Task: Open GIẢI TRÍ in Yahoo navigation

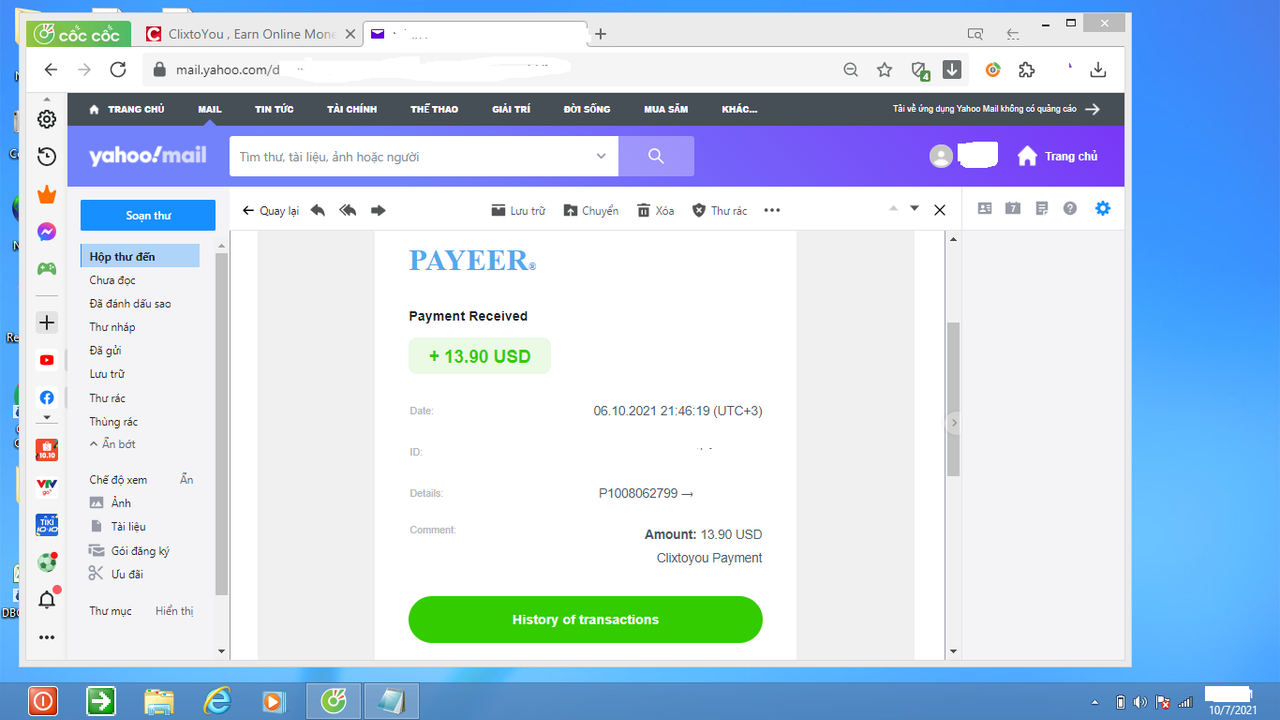Action: (x=511, y=109)
